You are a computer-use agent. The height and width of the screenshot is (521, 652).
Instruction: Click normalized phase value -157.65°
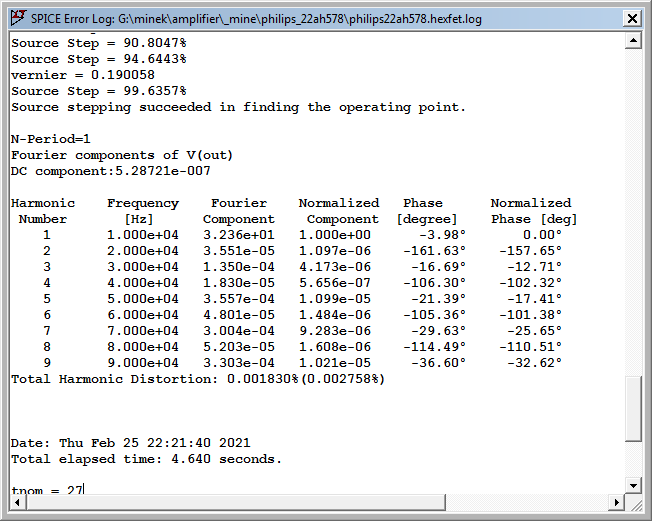(x=531, y=251)
